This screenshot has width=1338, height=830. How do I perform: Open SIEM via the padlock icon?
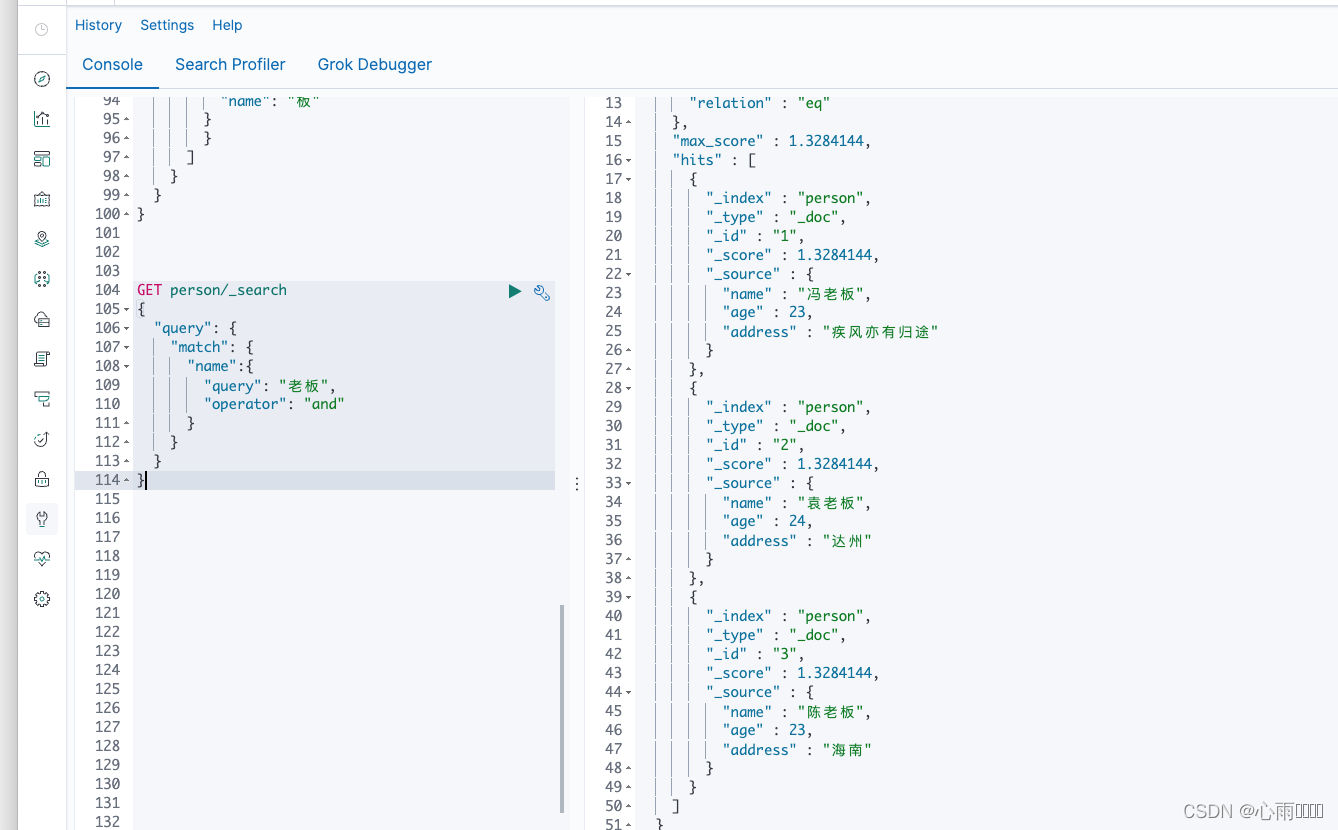pyautogui.click(x=41, y=479)
